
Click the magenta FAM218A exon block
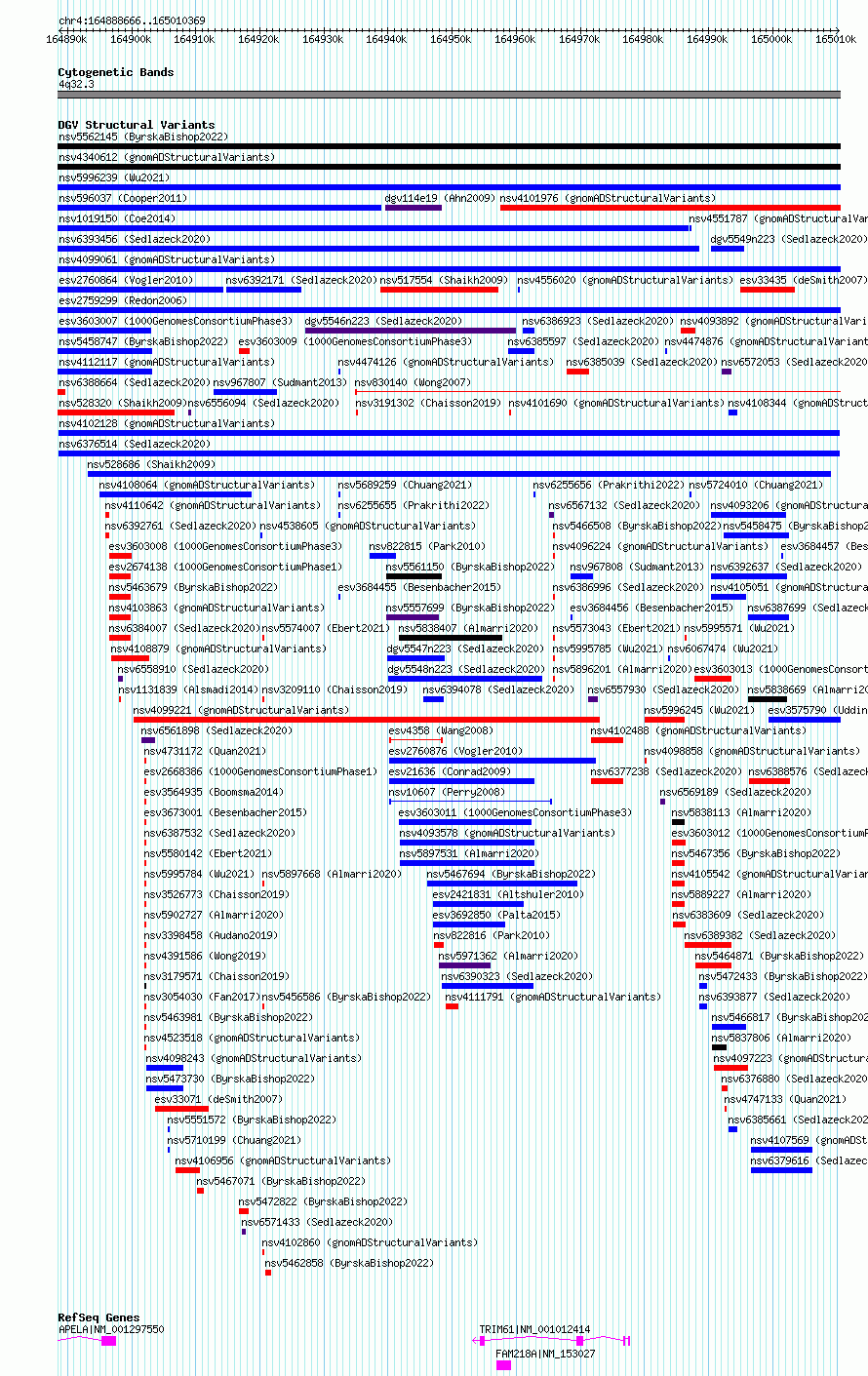(503, 1365)
